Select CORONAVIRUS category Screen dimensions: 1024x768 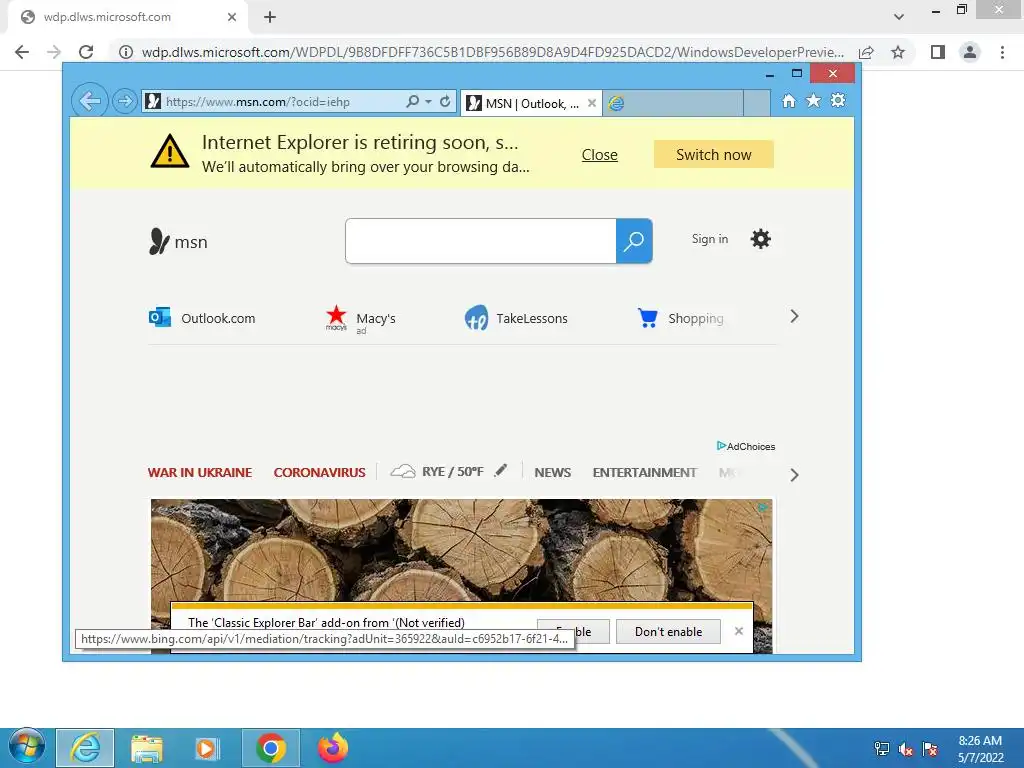[319, 472]
